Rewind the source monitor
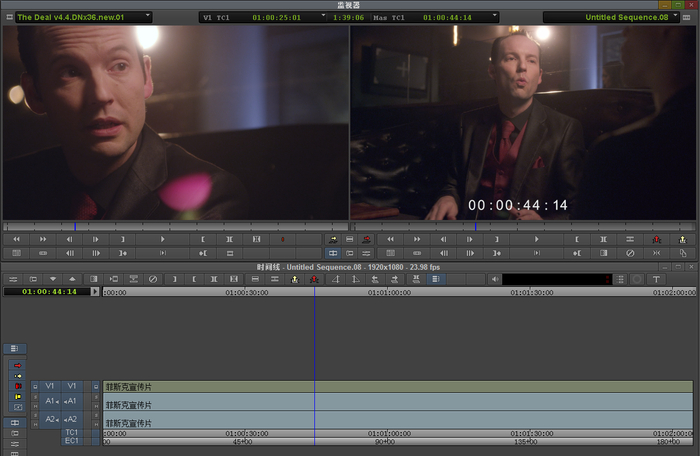The image size is (700, 456). (x=17, y=239)
